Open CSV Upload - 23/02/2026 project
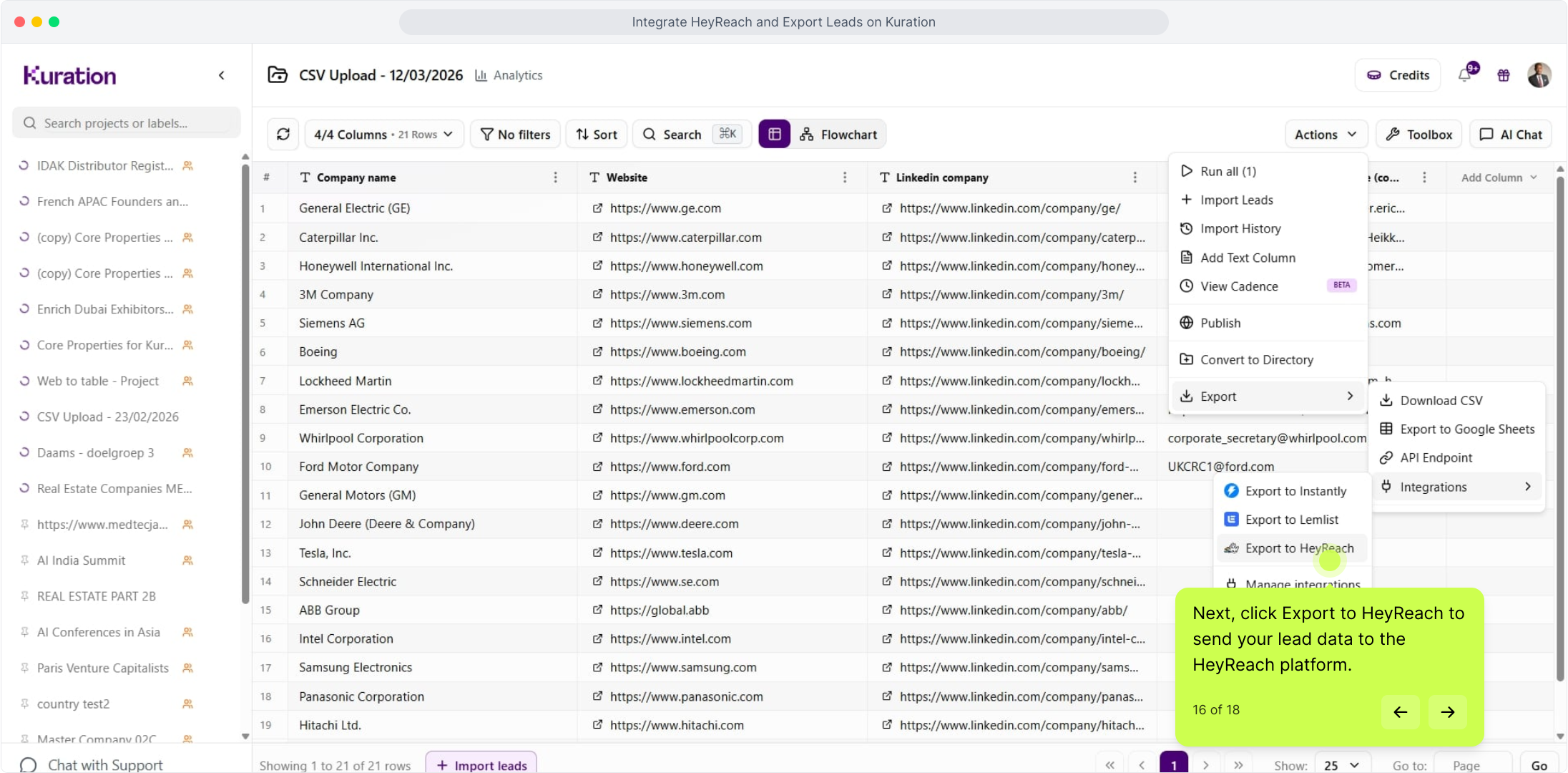 coord(107,417)
